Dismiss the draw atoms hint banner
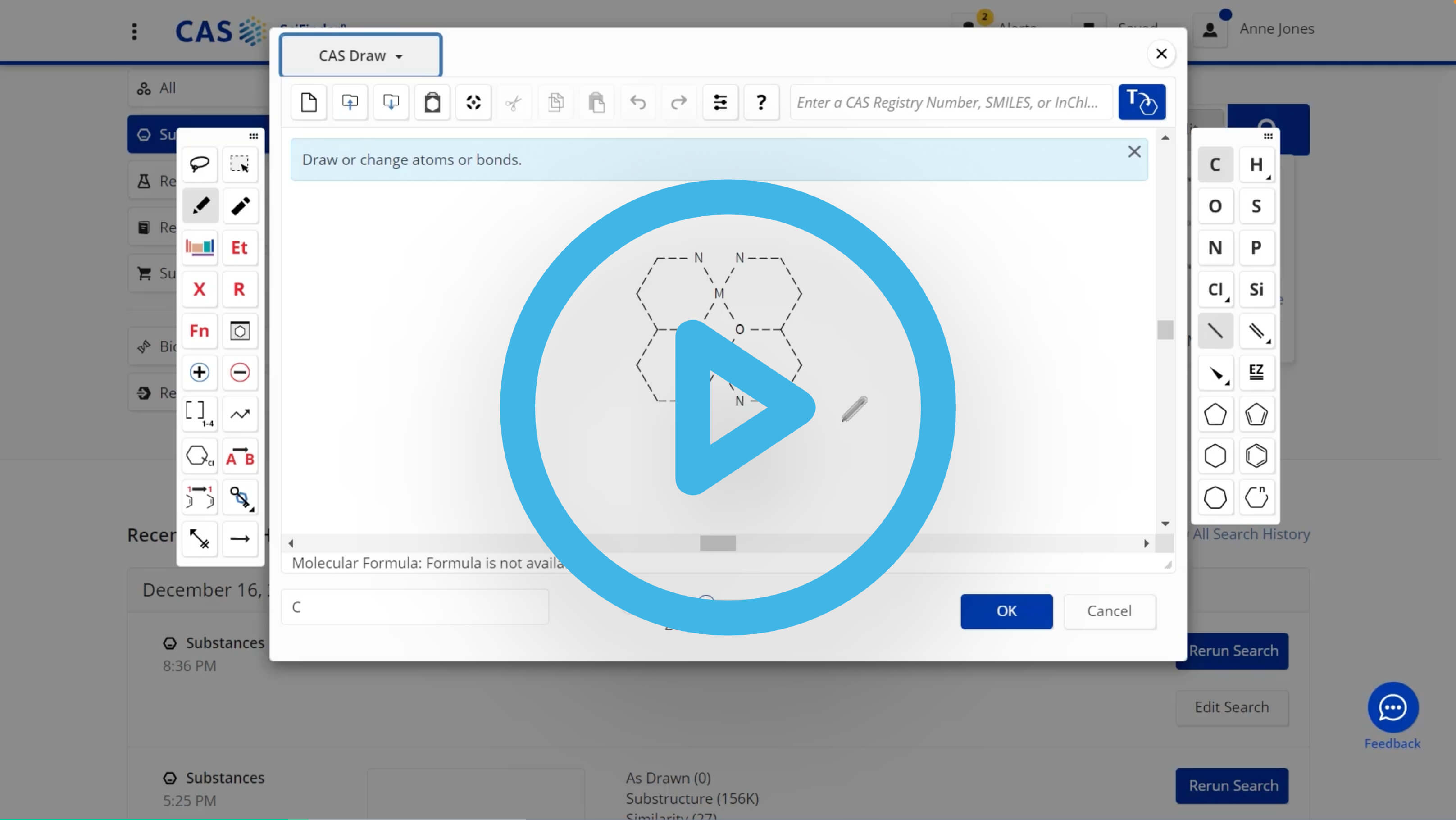 tap(1134, 151)
